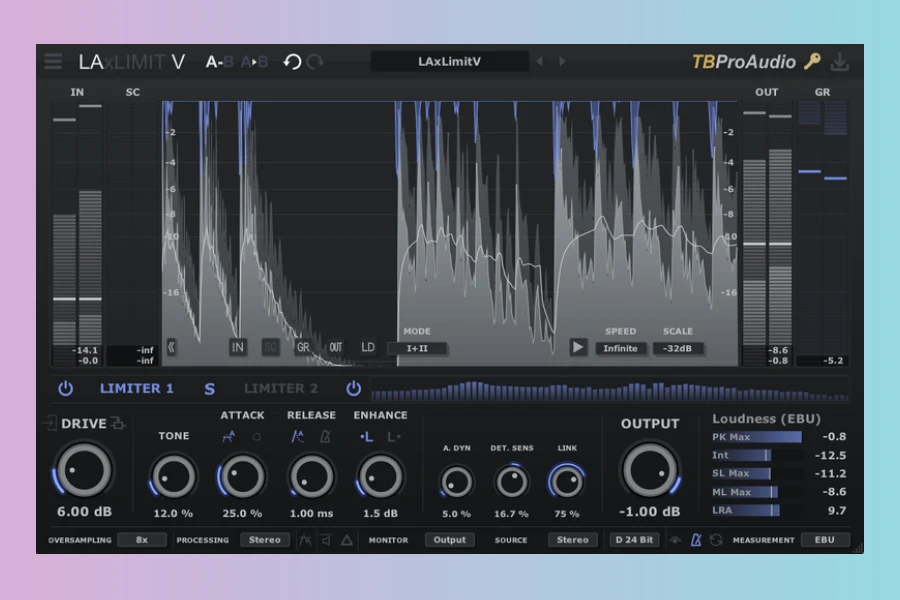Open the SOURCE Stereo dropdown

[x=572, y=540]
